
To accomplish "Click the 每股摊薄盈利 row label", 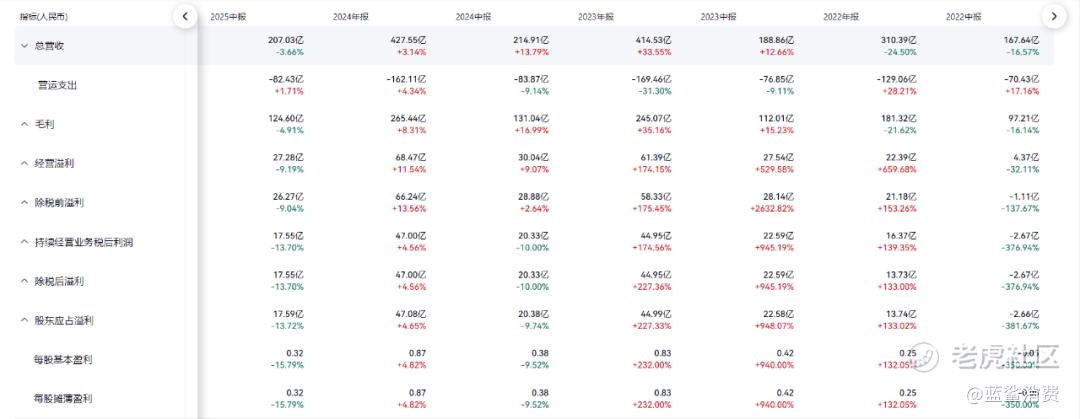I will (x=63, y=398).
